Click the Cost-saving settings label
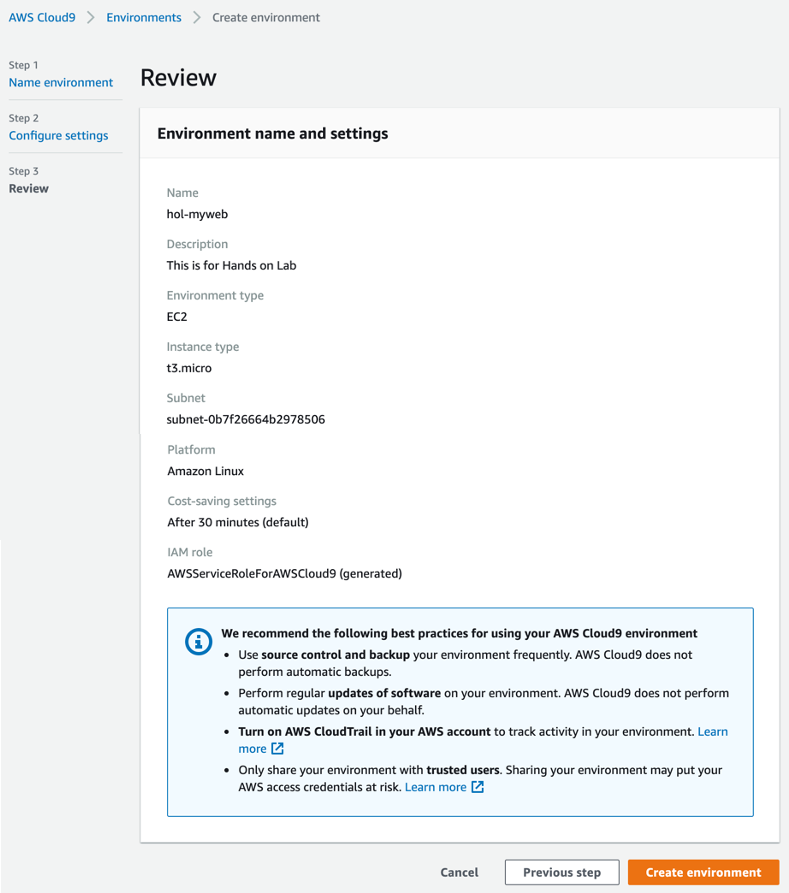Image resolution: width=789 pixels, height=893 pixels. coord(222,501)
